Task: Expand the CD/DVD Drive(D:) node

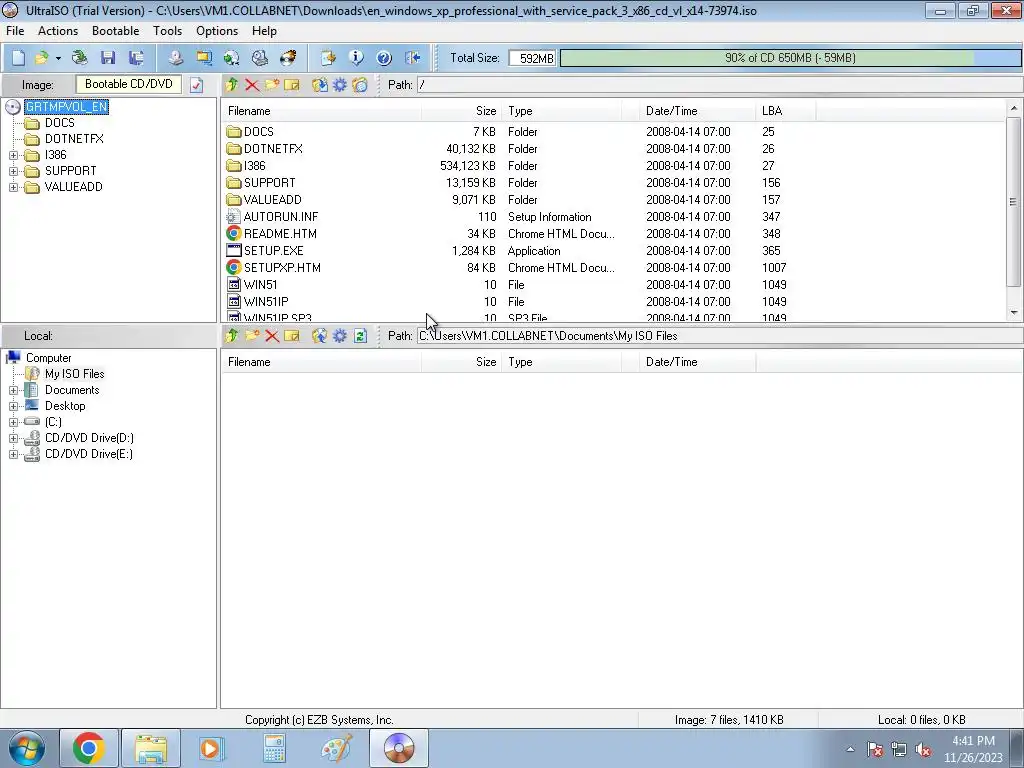Action: (13, 438)
